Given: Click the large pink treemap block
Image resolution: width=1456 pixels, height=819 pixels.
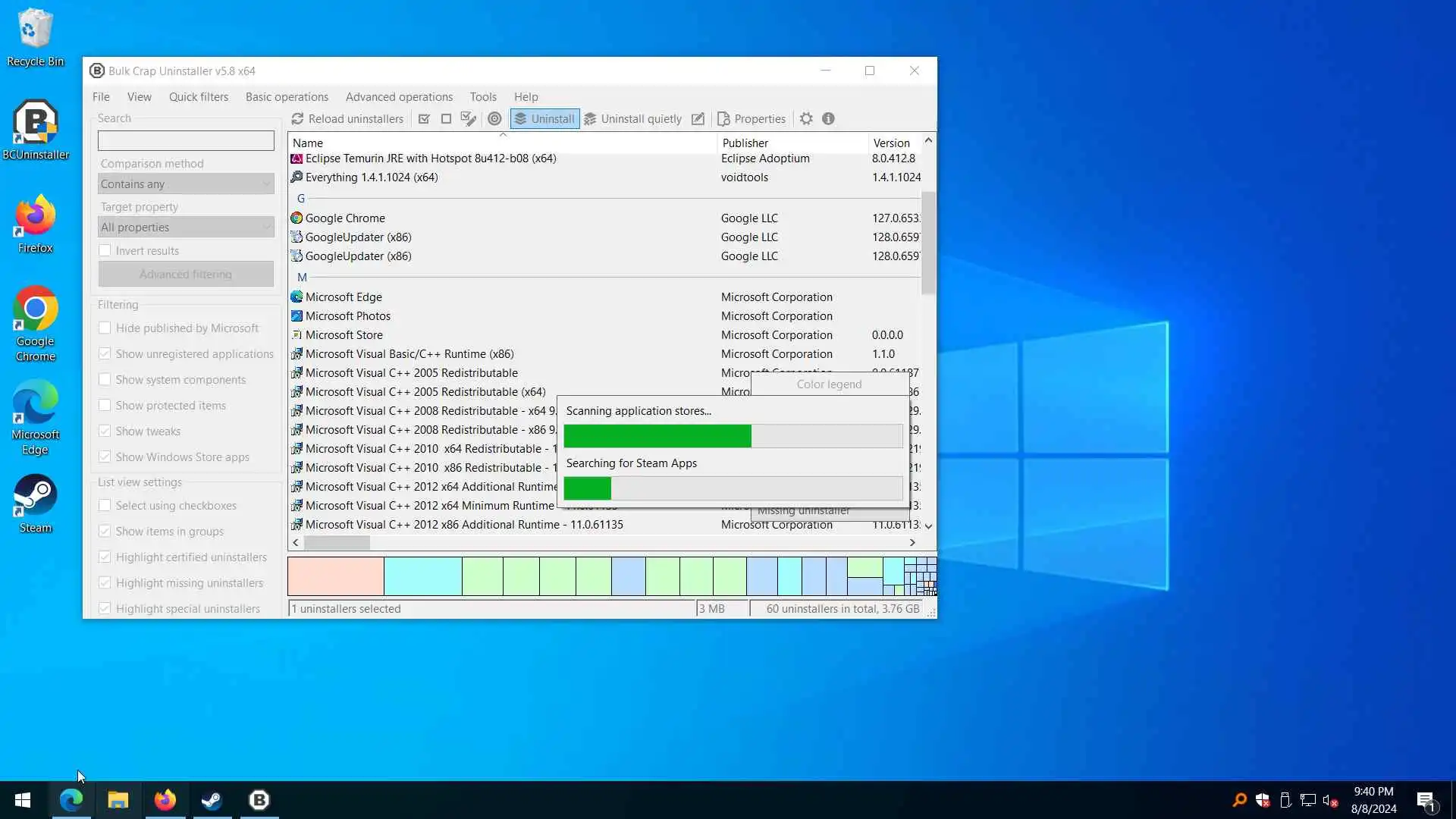Looking at the screenshot, I should 335,576.
